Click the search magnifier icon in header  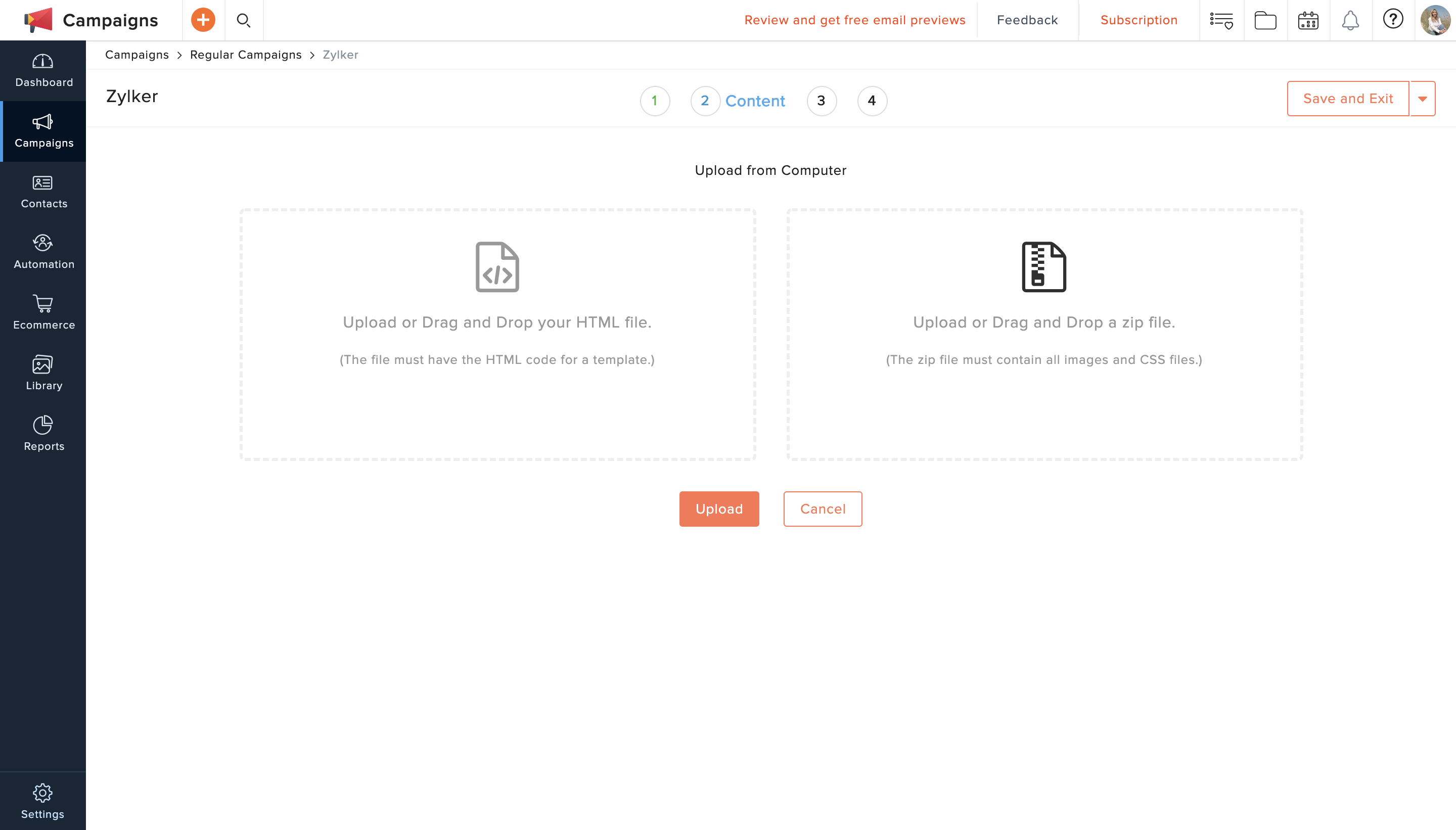[244, 19]
